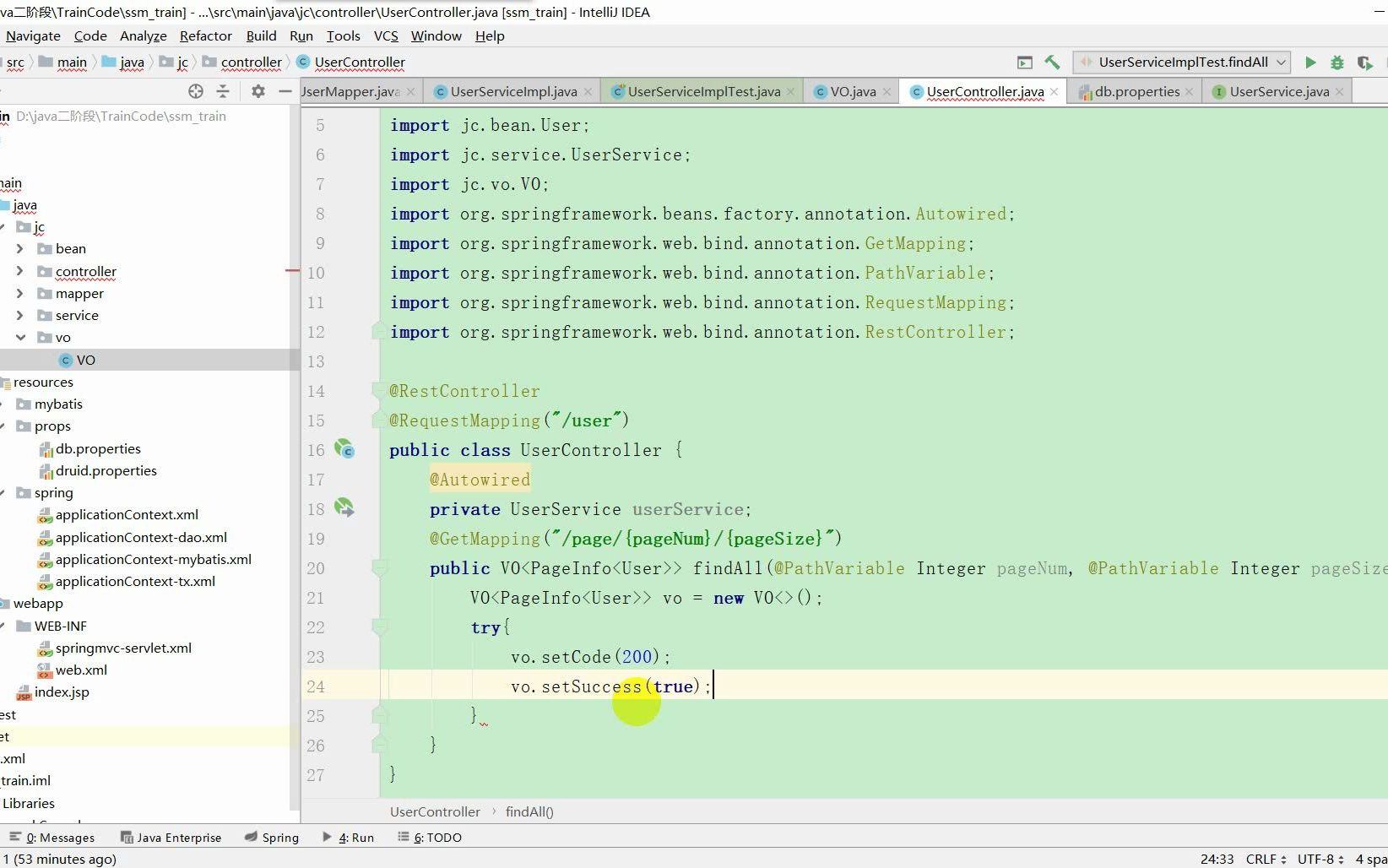Collapse the vo package folder
Screen dimensions: 1388x868
[x=20, y=338]
